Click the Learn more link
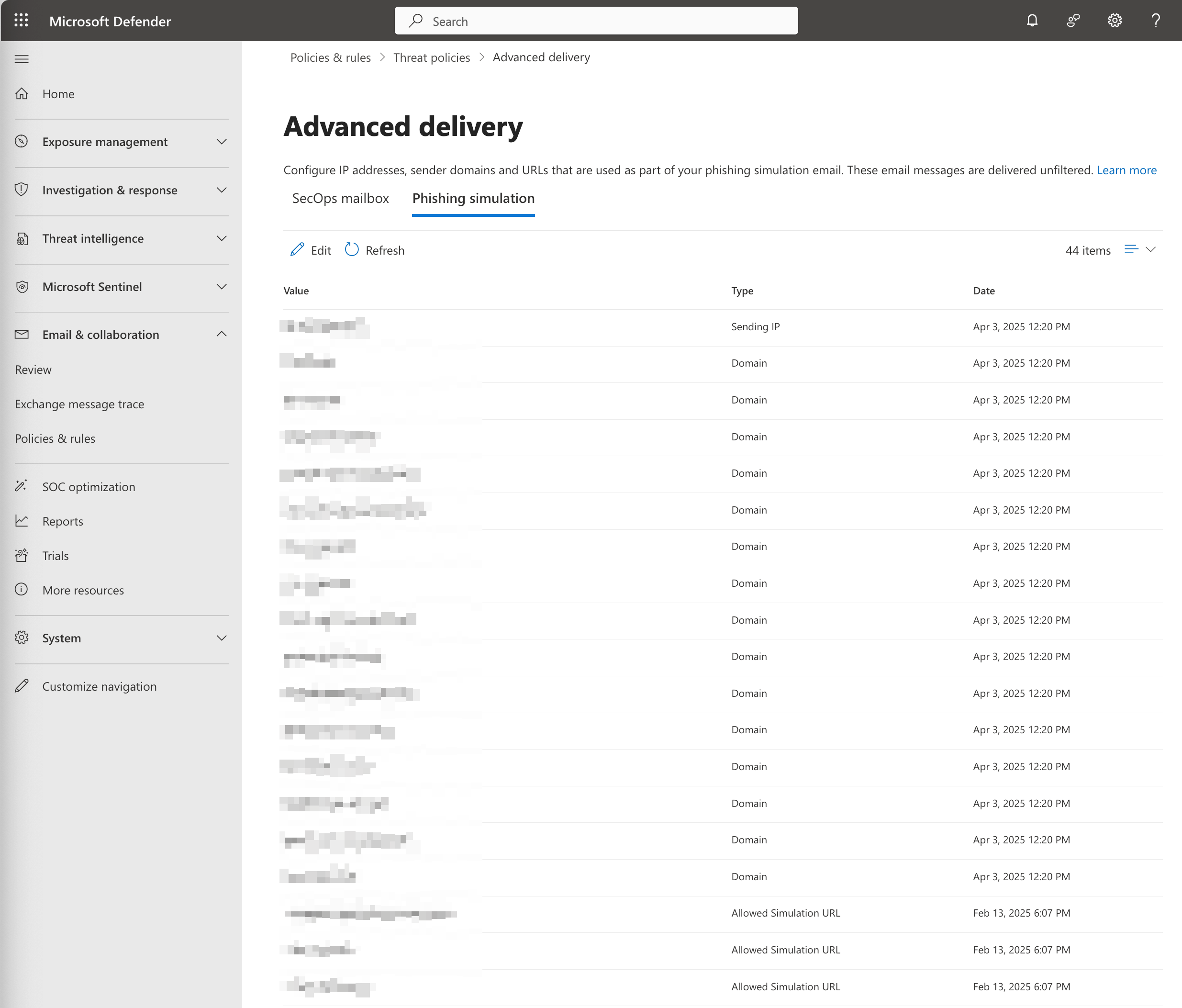The width and height of the screenshot is (1182, 1008). click(x=1126, y=170)
